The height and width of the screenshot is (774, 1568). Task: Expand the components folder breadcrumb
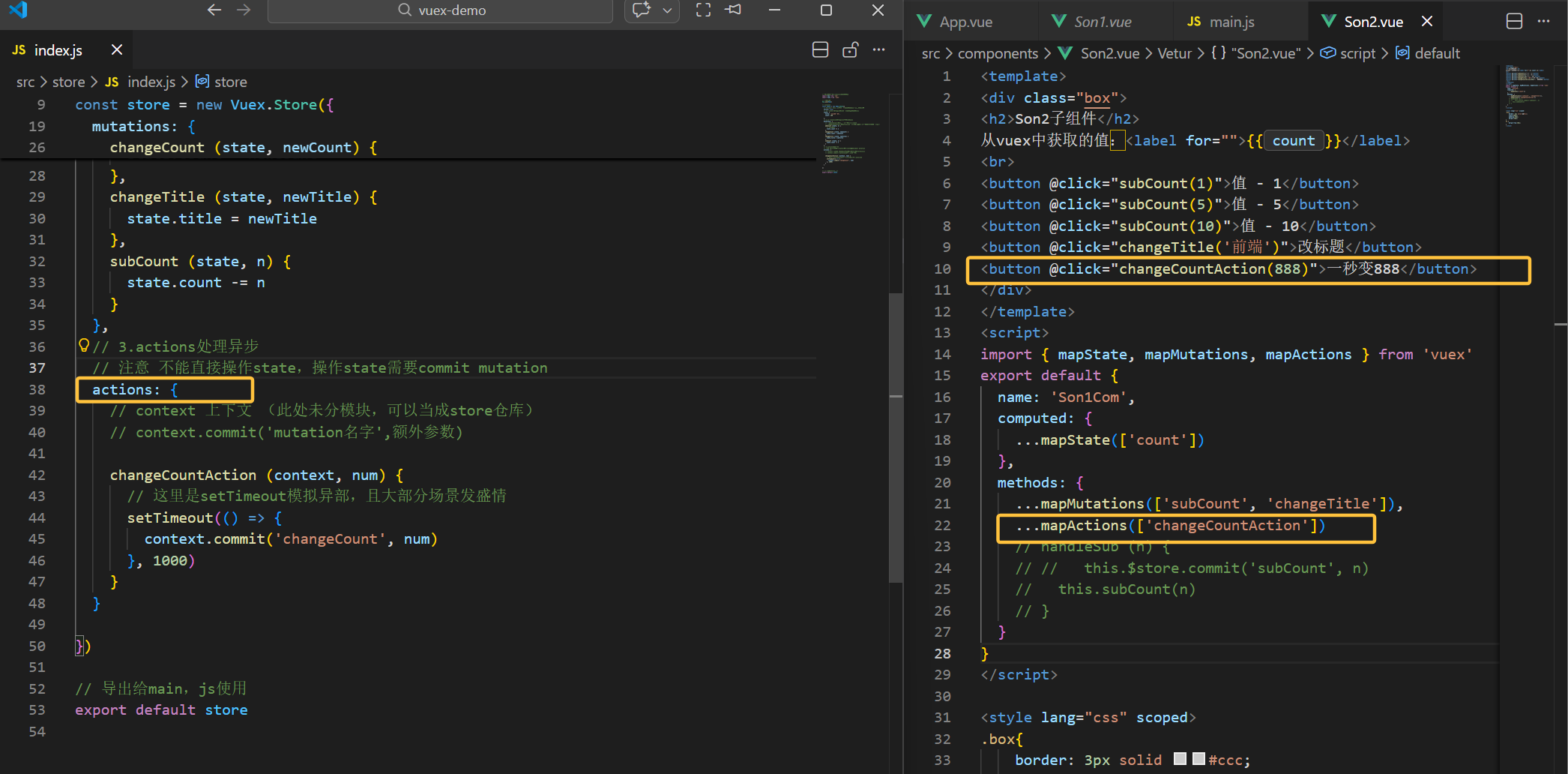(998, 53)
